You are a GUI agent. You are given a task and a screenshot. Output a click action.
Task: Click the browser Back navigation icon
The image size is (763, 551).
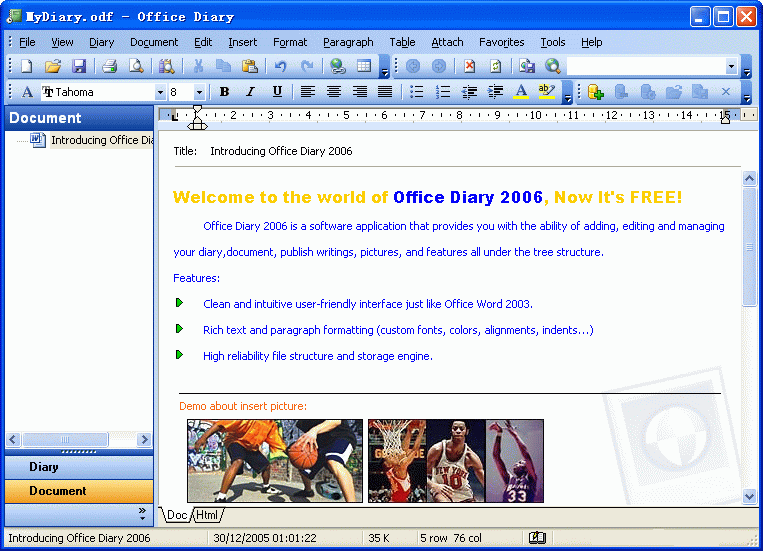pyautogui.click(x=413, y=66)
